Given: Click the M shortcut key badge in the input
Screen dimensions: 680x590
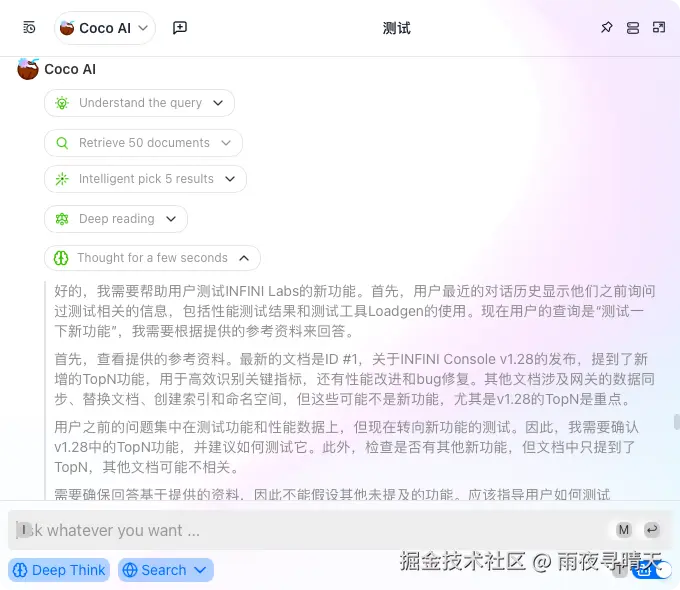Looking at the screenshot, I should click(x=624, y=530).
